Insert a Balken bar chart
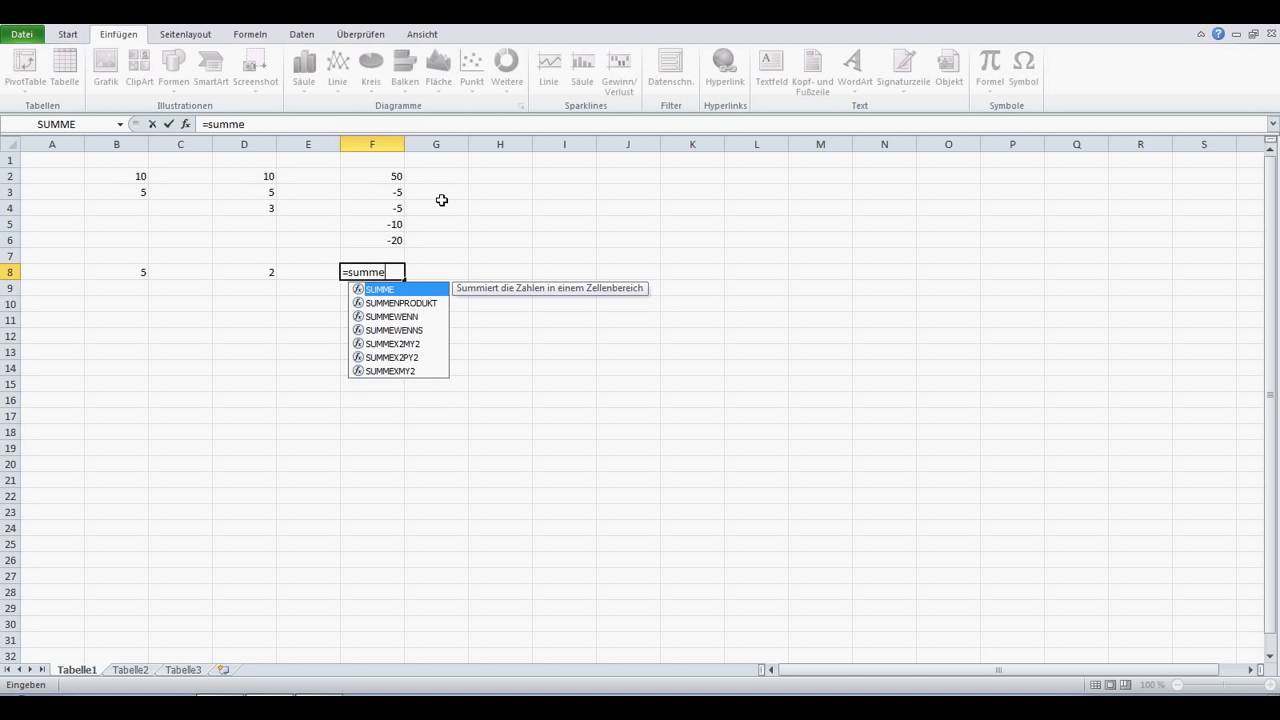Image resolution: width=1280 pixels, height=720 pixels. click(x=405, y=69)
